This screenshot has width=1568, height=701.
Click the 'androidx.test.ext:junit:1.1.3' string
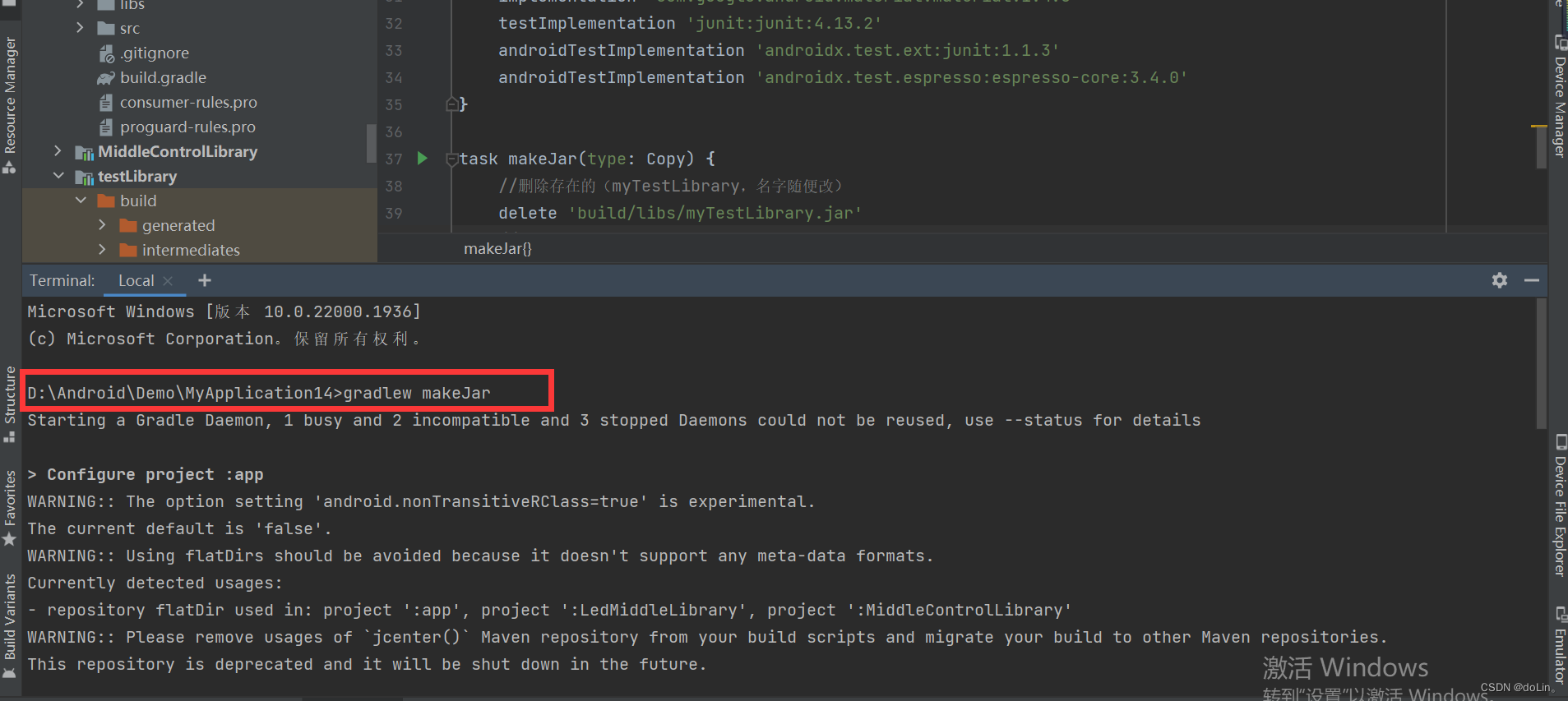pyautogui.click(x=907, y=50)
